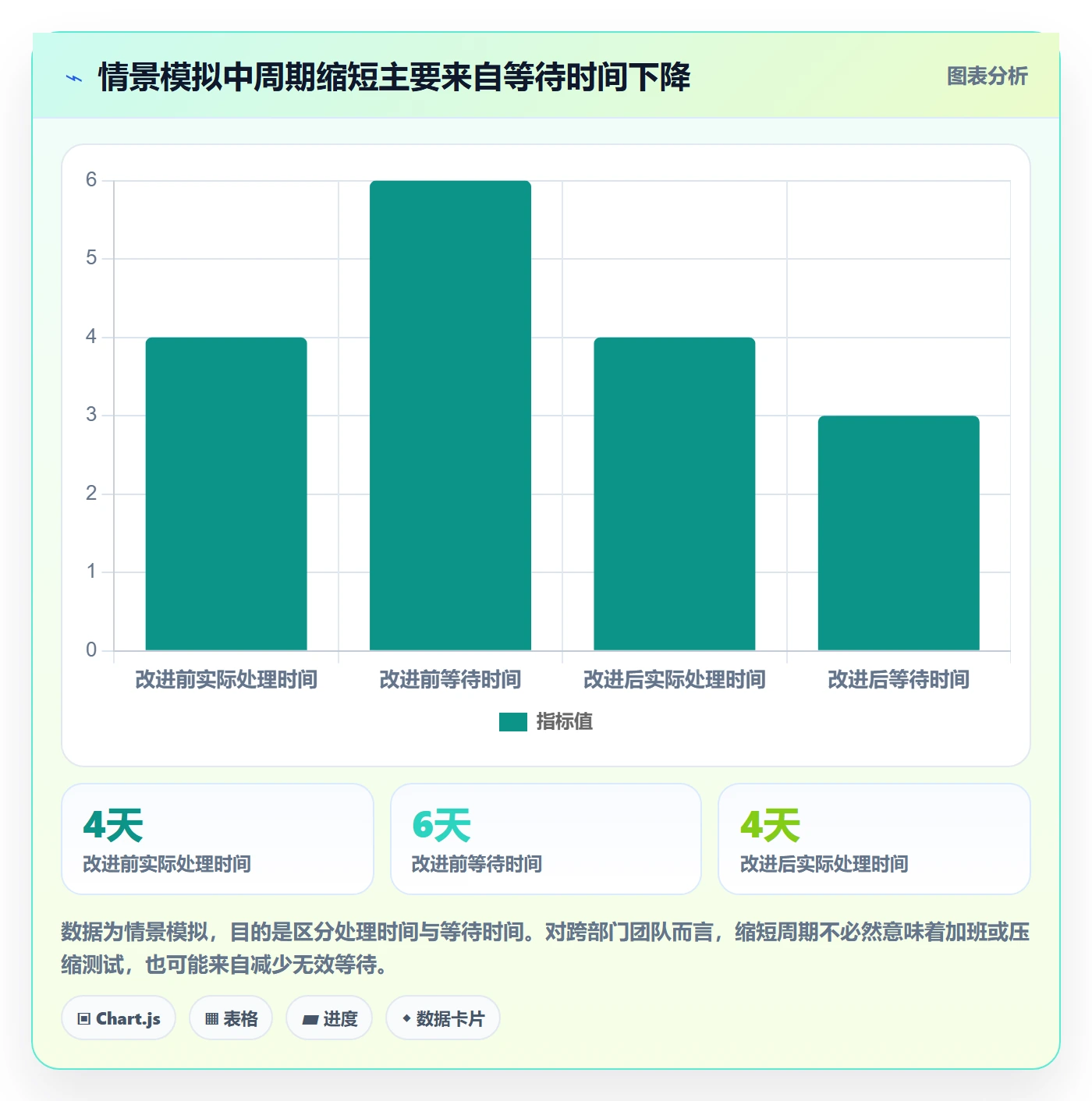The height and width of the screenshot is (1101, 1092).
Task: Click the Chart.js tag
Action: (119, 1018)
